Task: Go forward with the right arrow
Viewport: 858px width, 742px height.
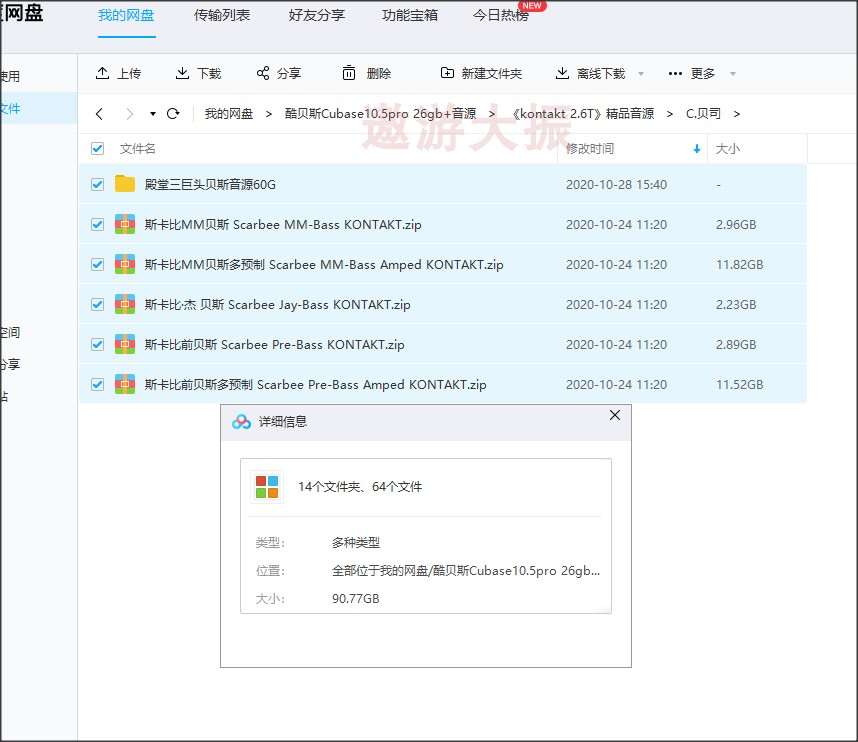Action: 130,114
